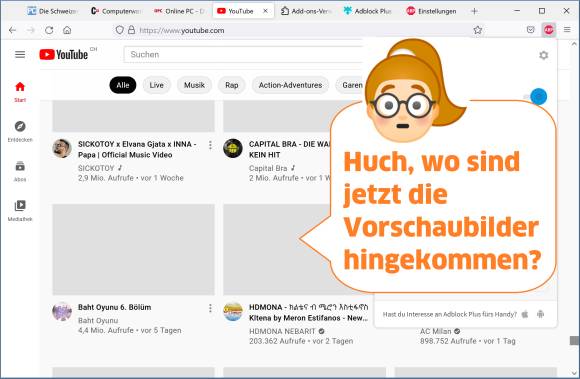Click the tracking protection shield icon

[119, 30]
